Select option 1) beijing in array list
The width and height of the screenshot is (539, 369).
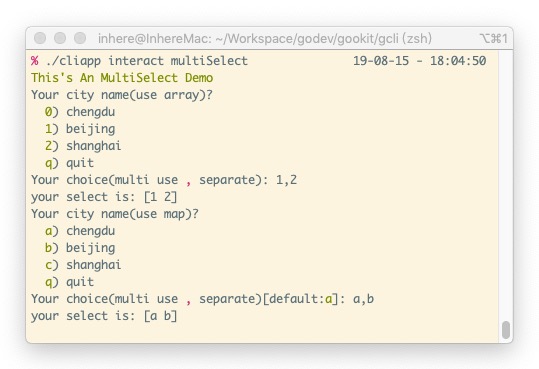(x=80, y=129)
